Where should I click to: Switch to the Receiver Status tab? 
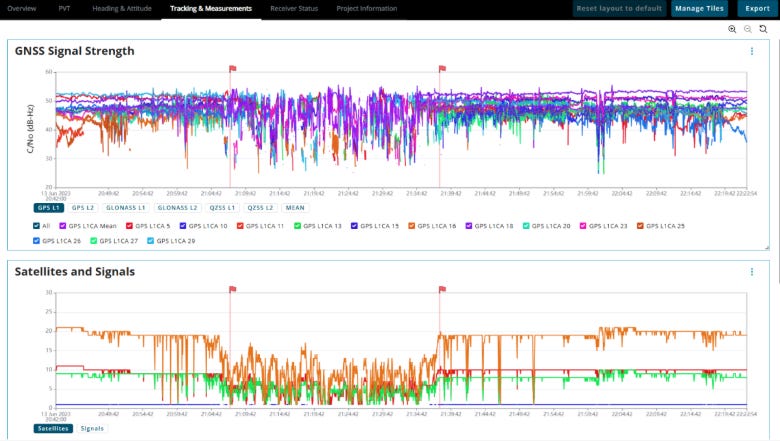294,8
